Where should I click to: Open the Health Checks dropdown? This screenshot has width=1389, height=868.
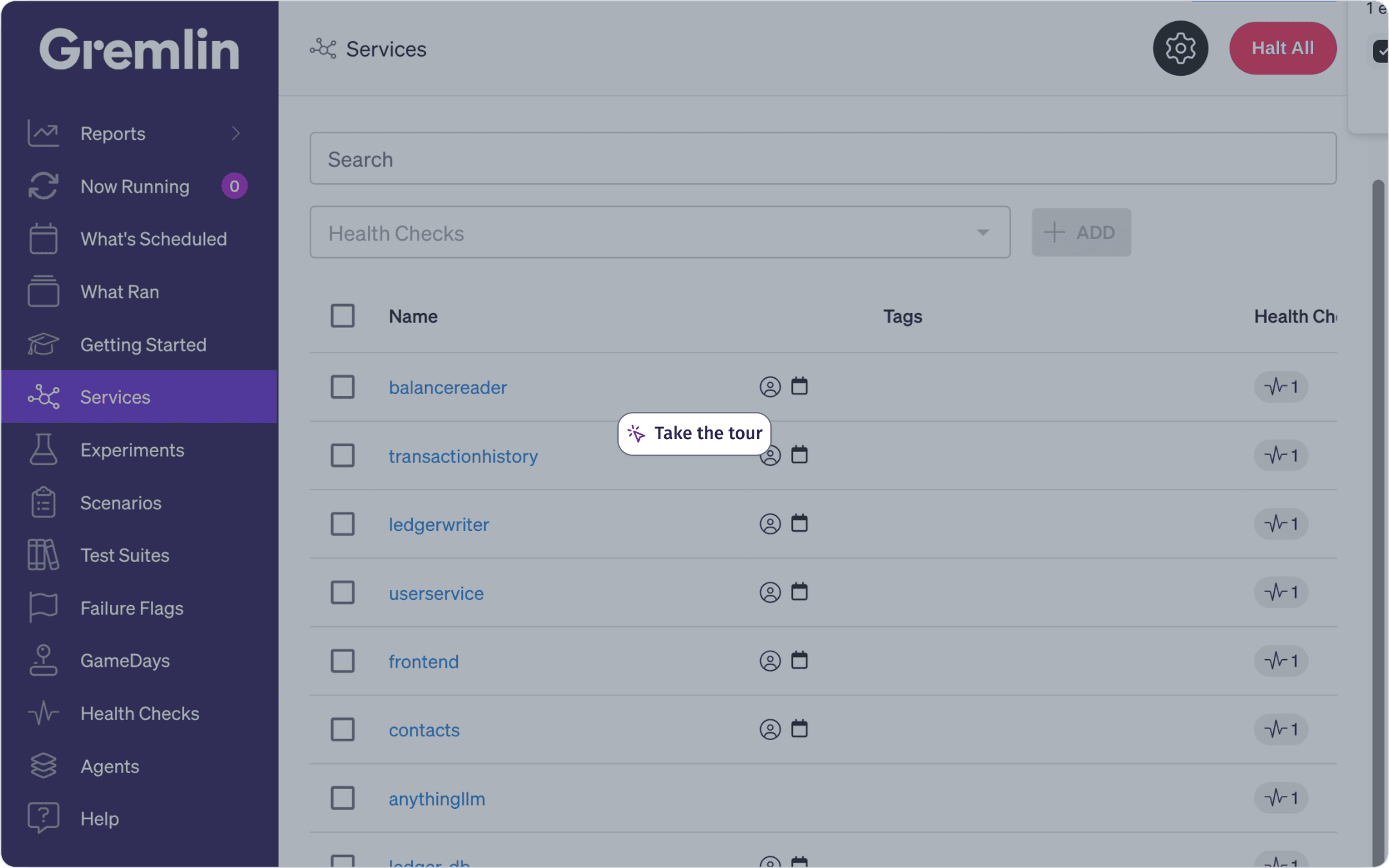(659, 233)
